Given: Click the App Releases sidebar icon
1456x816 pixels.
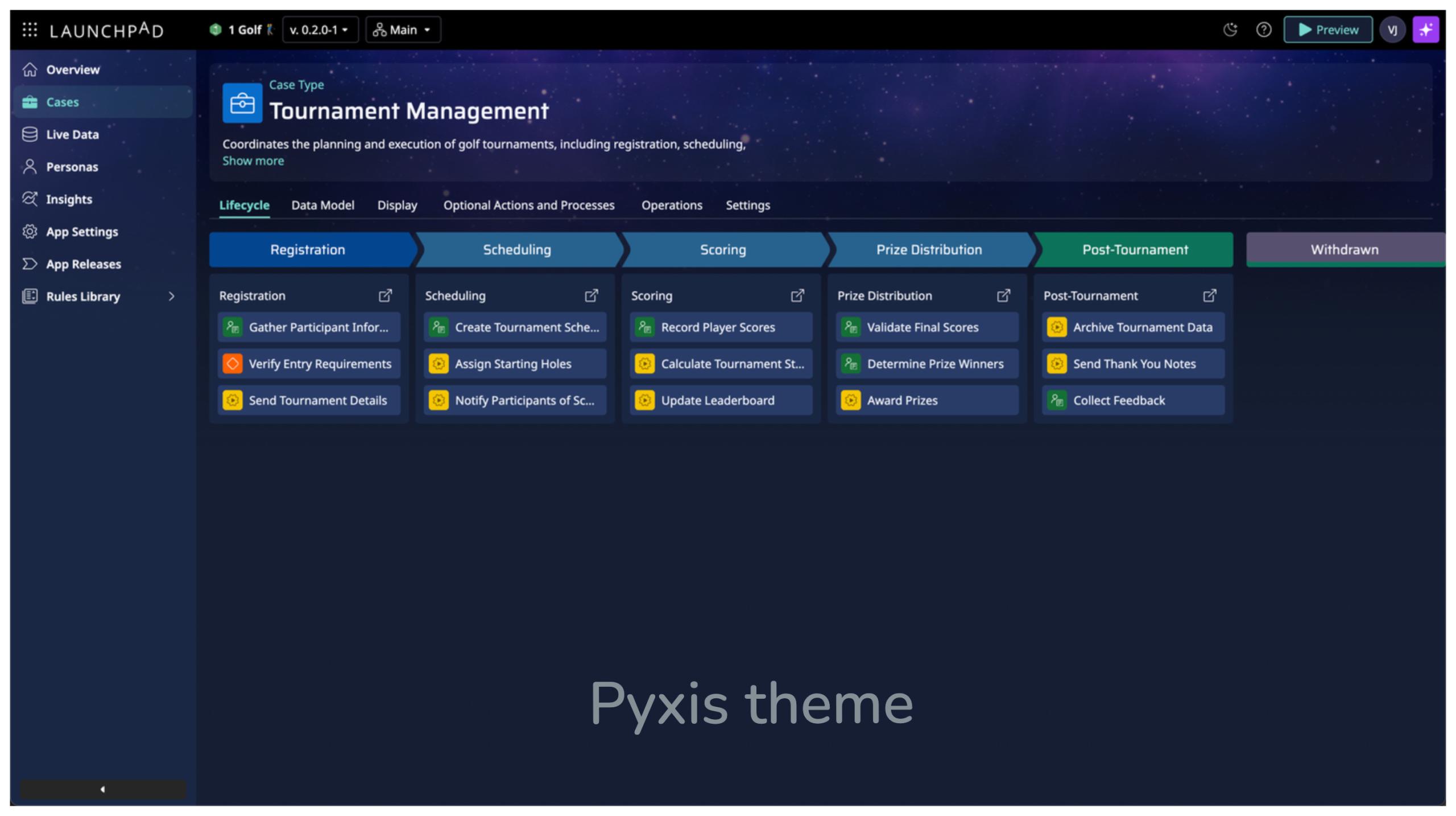Looking at the screenshot, I should (30, 263).
